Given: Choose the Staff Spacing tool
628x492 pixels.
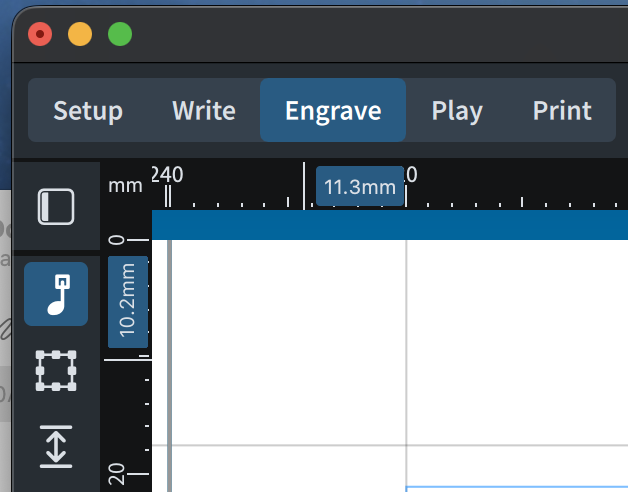Looking at the screenshot, I should click(56, 445).
